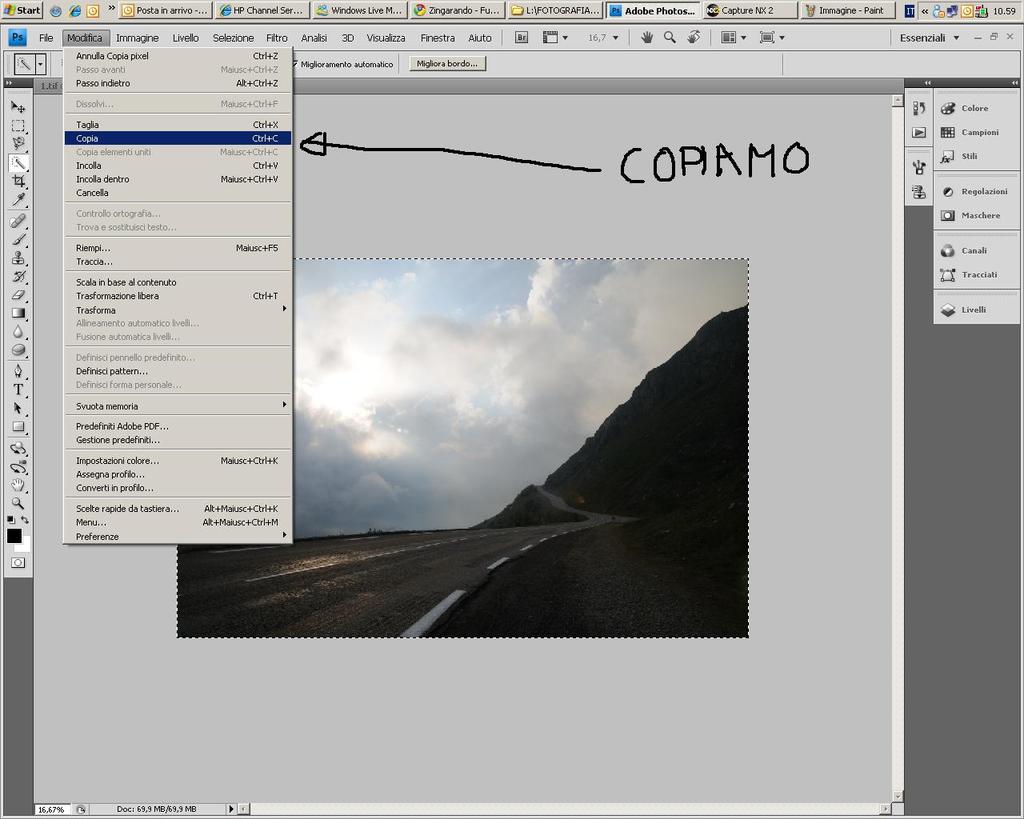
Task: Select the Horizontal Type tool
Action: [18, 389]
